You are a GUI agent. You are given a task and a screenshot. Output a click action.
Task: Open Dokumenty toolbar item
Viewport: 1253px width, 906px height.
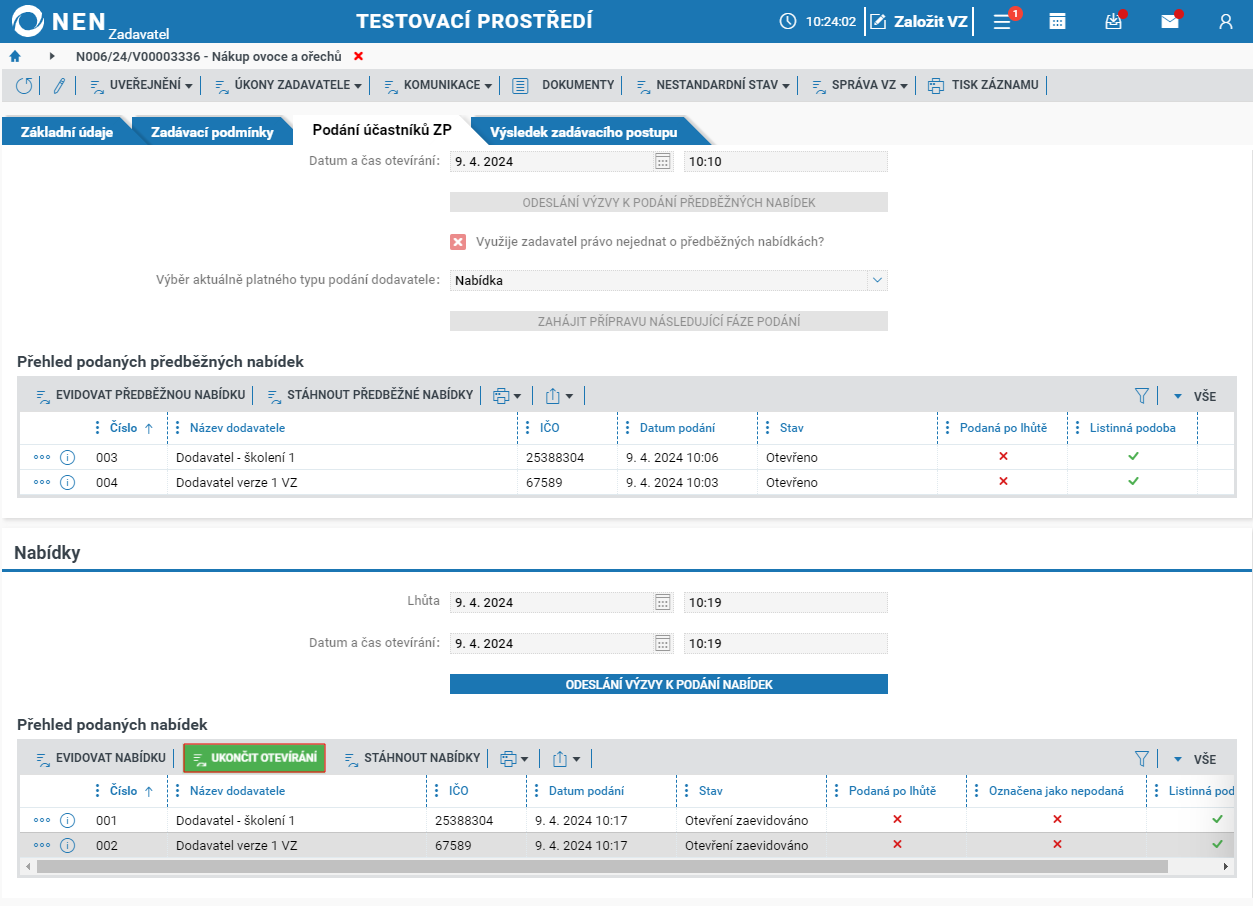[x=564, y=86]
